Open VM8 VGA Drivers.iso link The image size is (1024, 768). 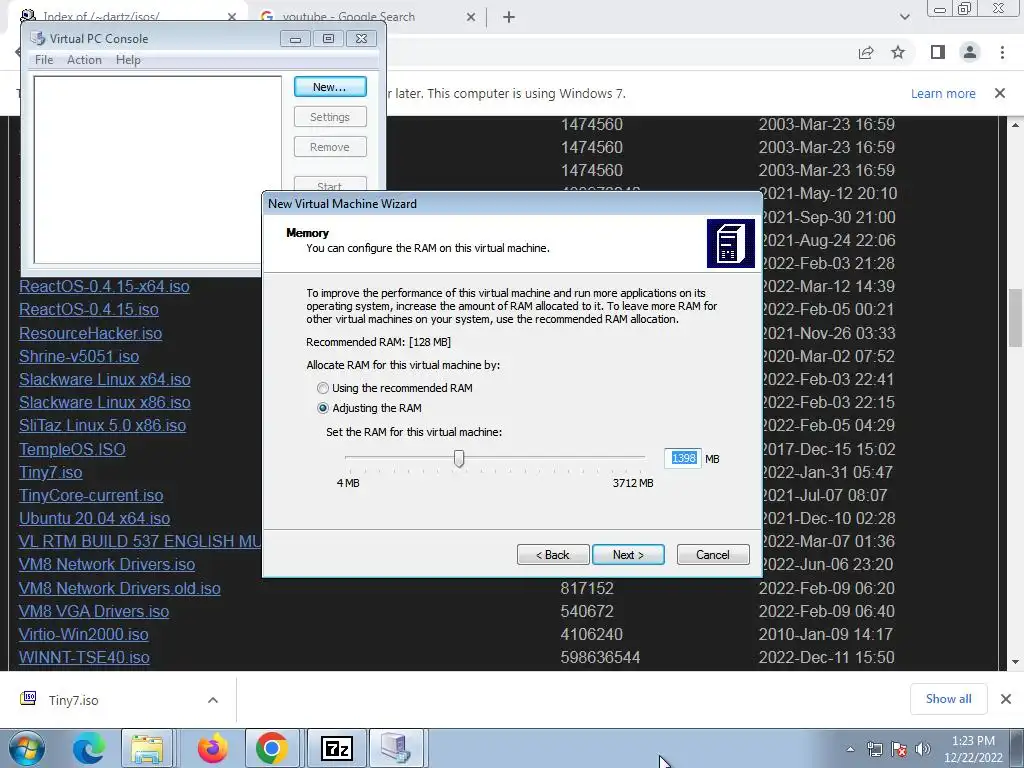94,611
